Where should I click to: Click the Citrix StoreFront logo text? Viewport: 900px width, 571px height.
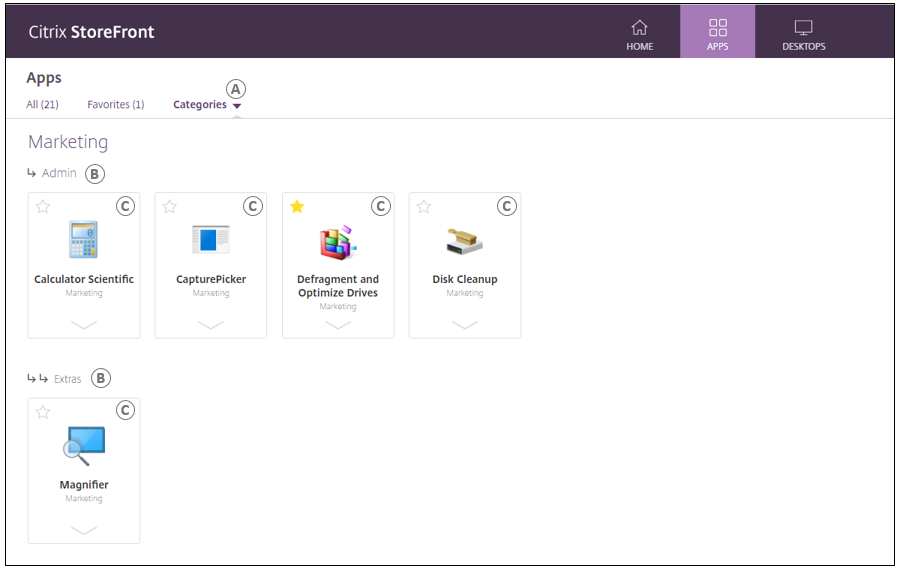point(91,32)
